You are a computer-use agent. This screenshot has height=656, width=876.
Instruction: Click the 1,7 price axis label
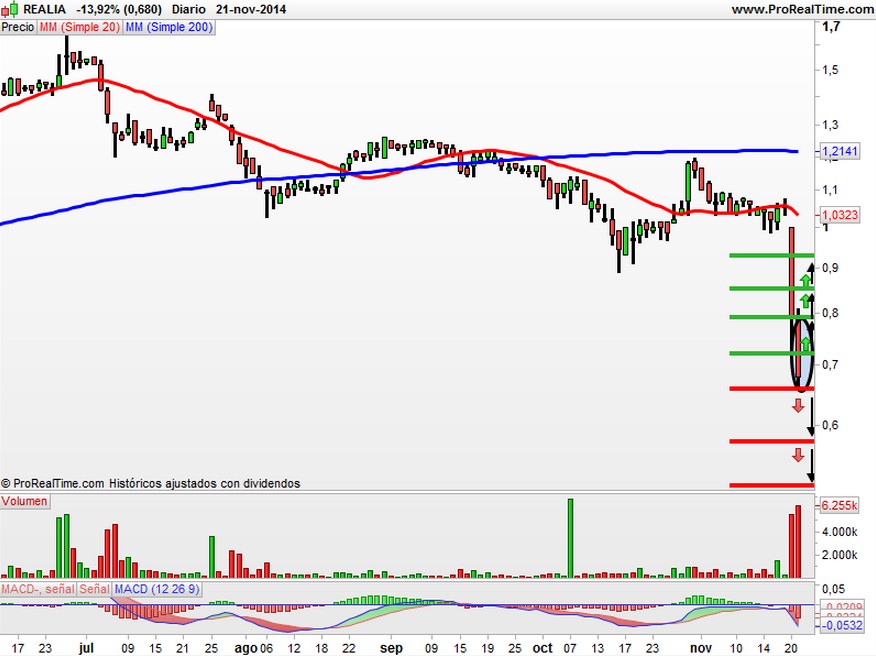point(831,26)
